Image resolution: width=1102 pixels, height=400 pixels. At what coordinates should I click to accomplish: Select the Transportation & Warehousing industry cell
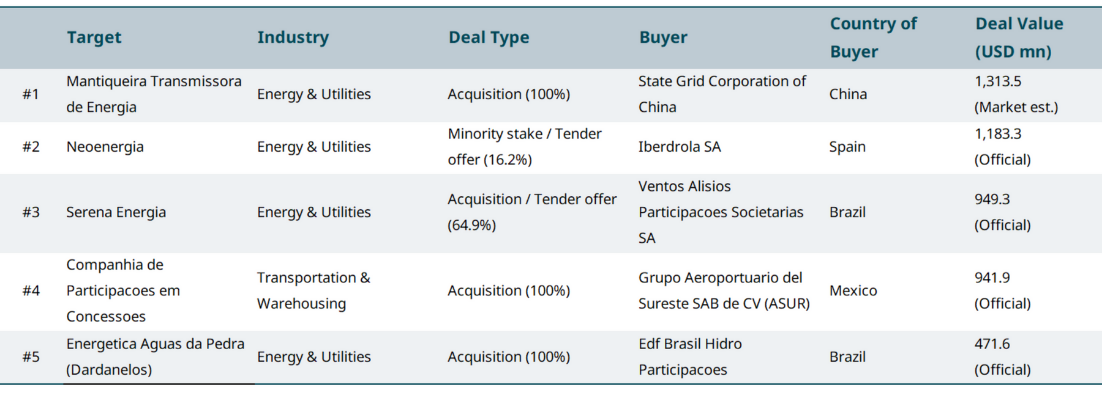pyautogui.click(x=313, y=290)
